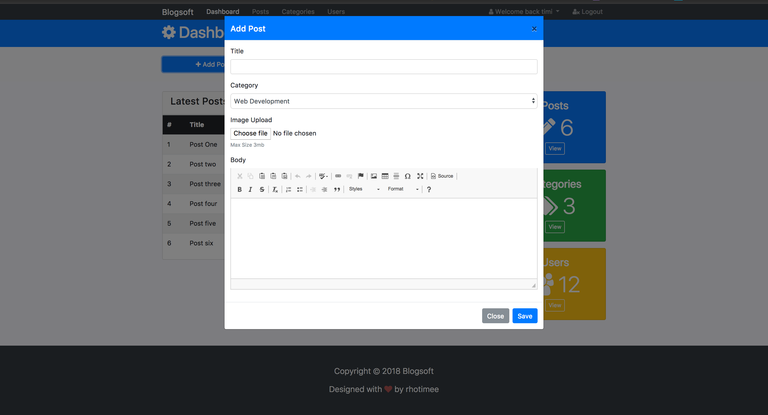Save the new post
This screenshot has width=768, height=415.
525,316
